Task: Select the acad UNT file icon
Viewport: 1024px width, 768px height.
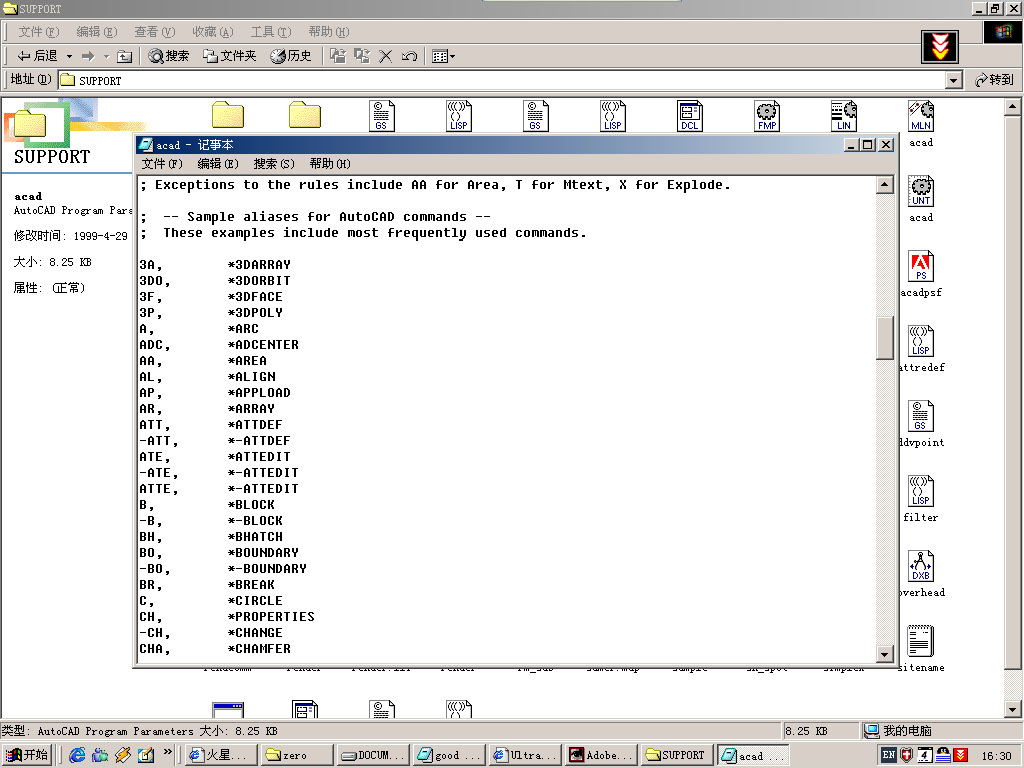Action: (x=921, y=191)
